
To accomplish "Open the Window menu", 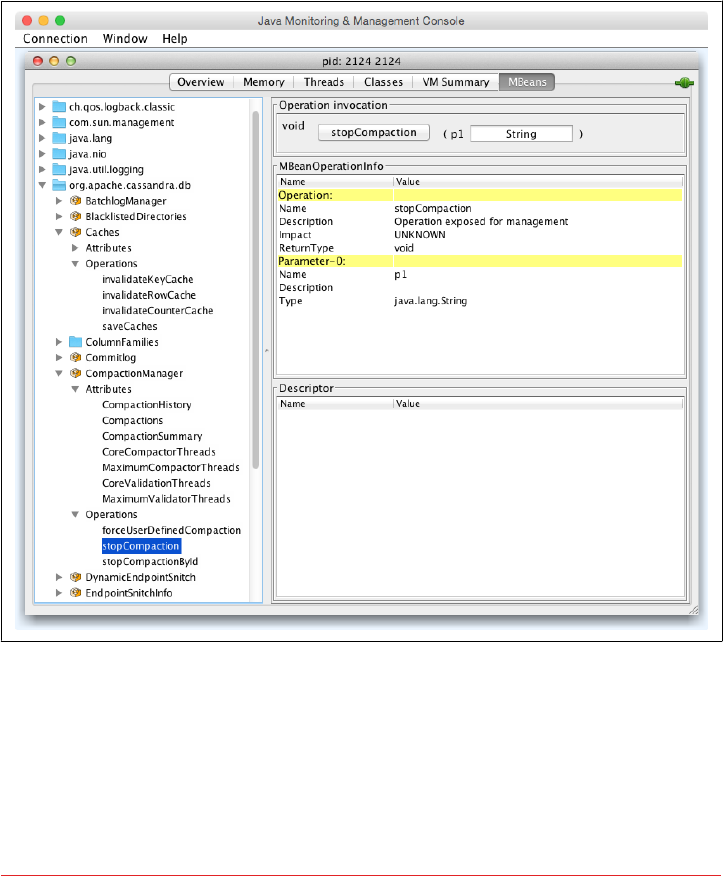I will click(x=125, y=39).
